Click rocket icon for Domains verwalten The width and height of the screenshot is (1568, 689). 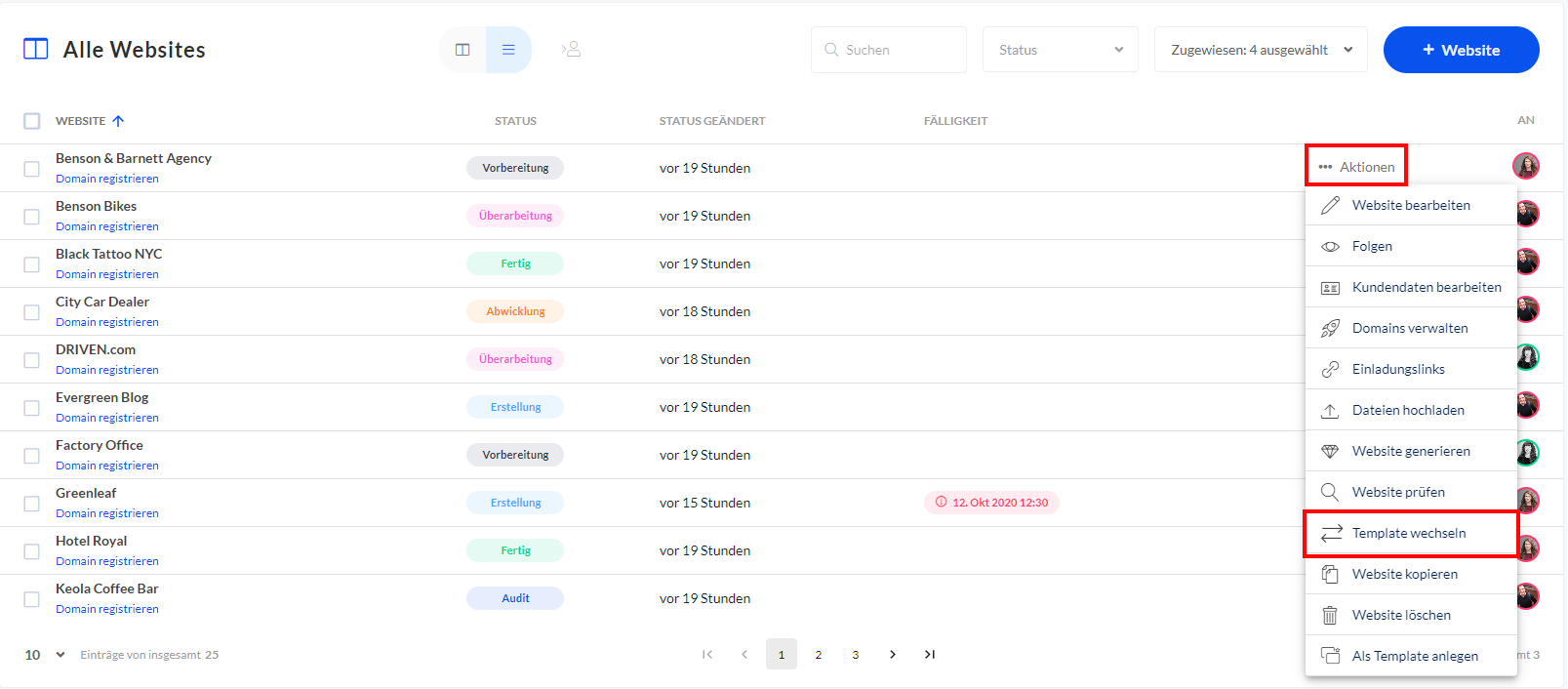(x=1330, y=329)
